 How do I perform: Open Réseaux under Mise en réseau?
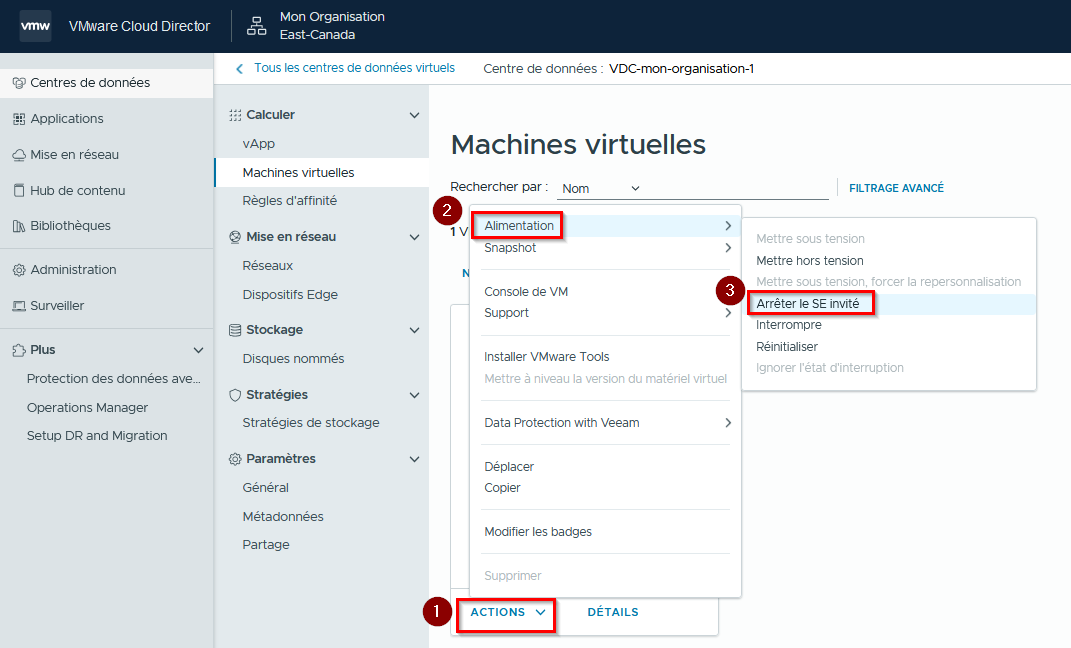(x=268, y=266)
